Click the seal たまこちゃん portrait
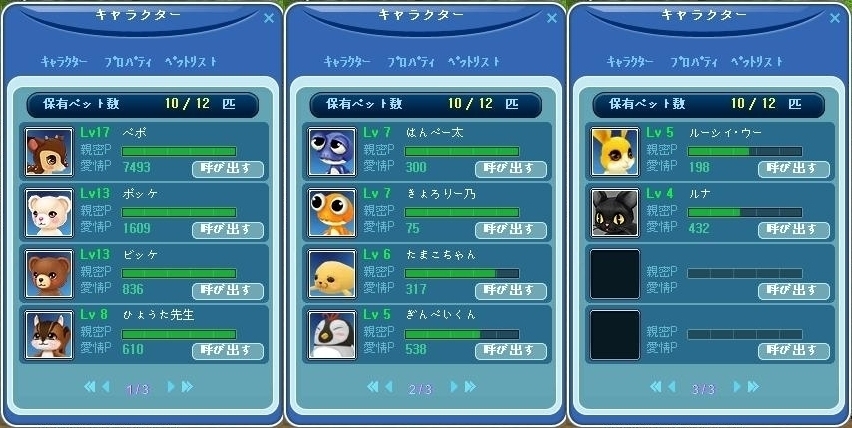 [x=332, y=274]
